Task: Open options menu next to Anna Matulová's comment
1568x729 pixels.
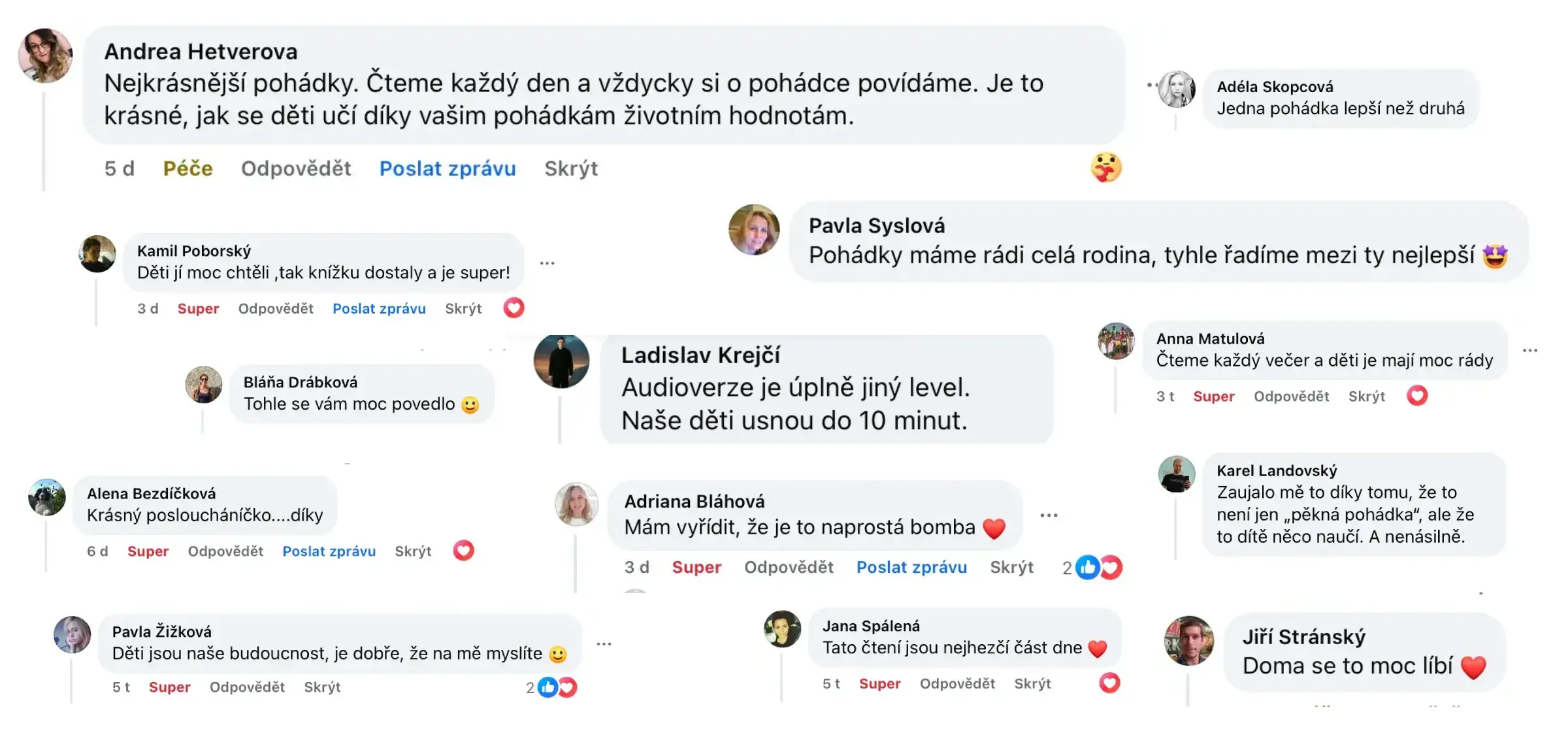Action: pos(1529,351)
